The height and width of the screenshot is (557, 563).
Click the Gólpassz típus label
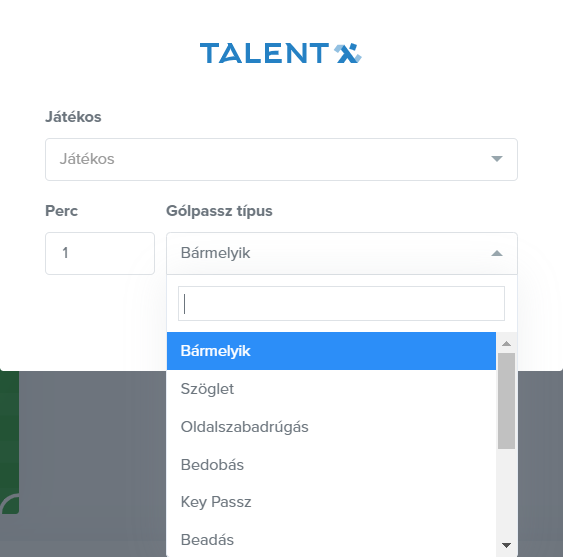pyautogui.click(x=219, y=211)
